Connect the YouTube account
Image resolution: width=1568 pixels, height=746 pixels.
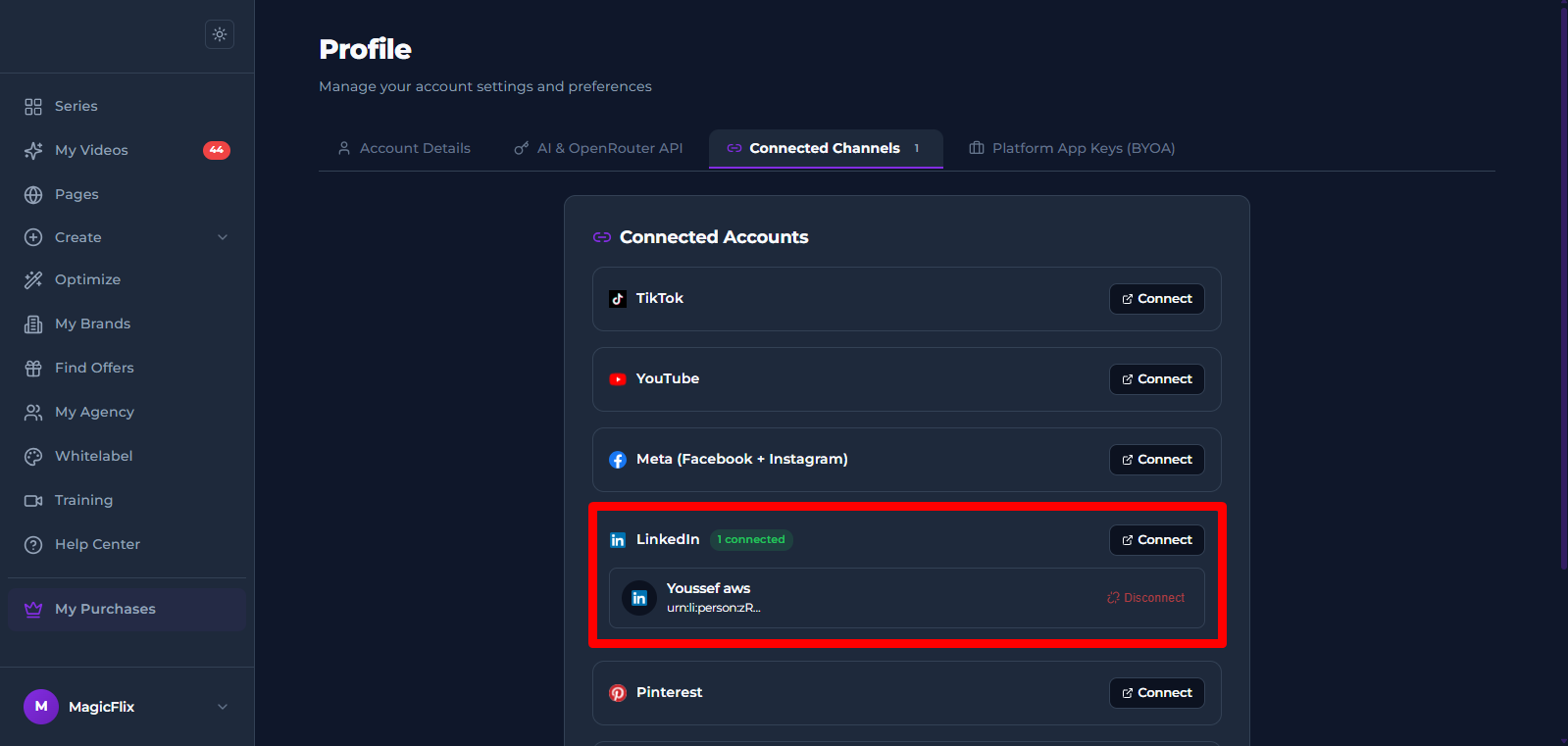point(1157,379)
